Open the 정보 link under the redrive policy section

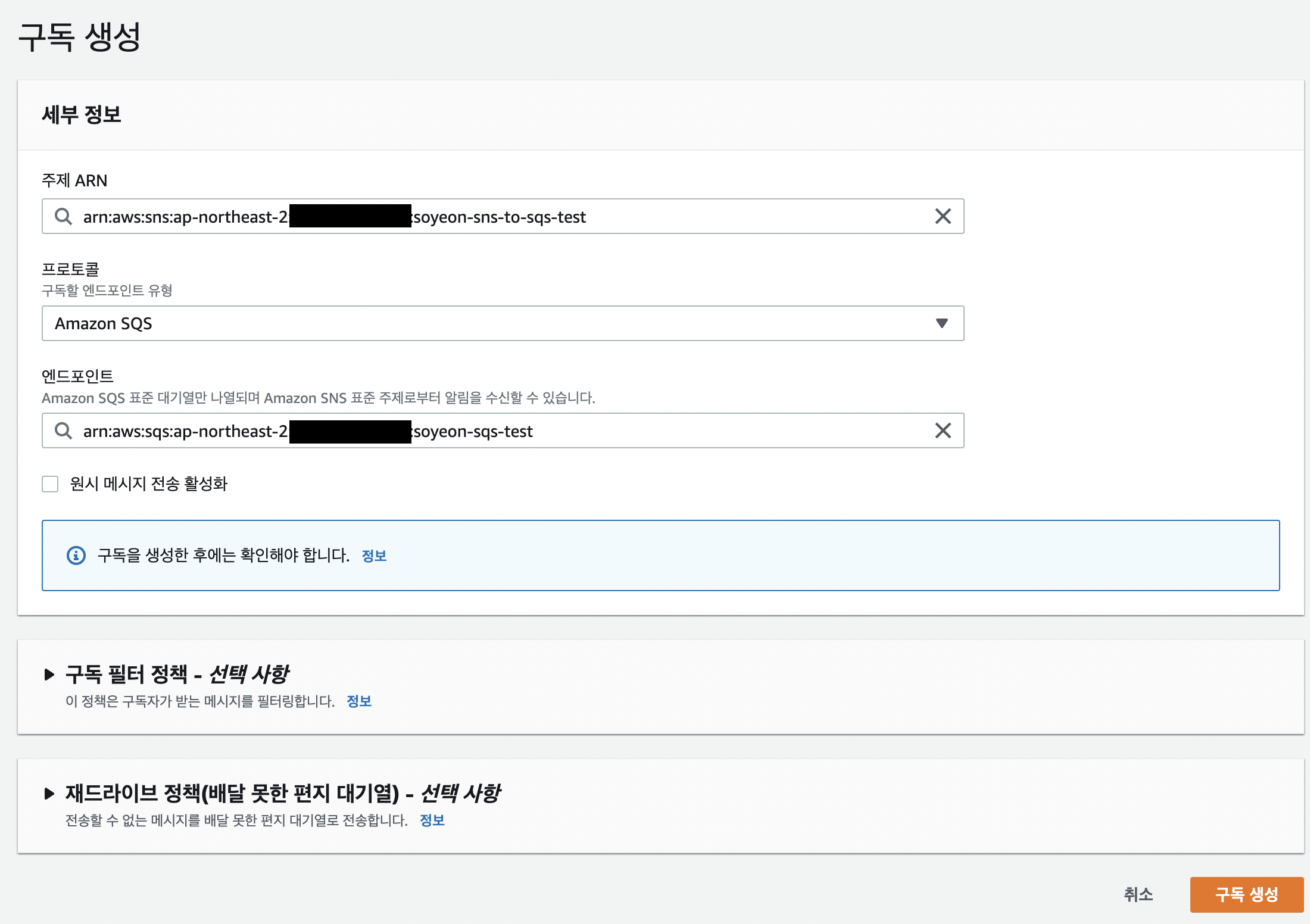coord(432,820)
